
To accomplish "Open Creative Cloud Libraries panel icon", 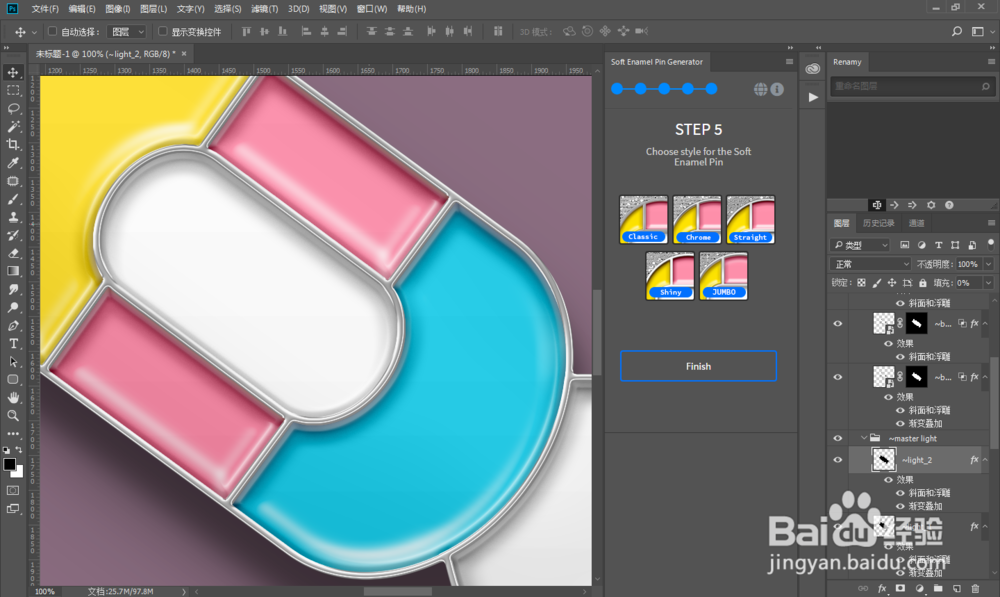I will (812, 69).
